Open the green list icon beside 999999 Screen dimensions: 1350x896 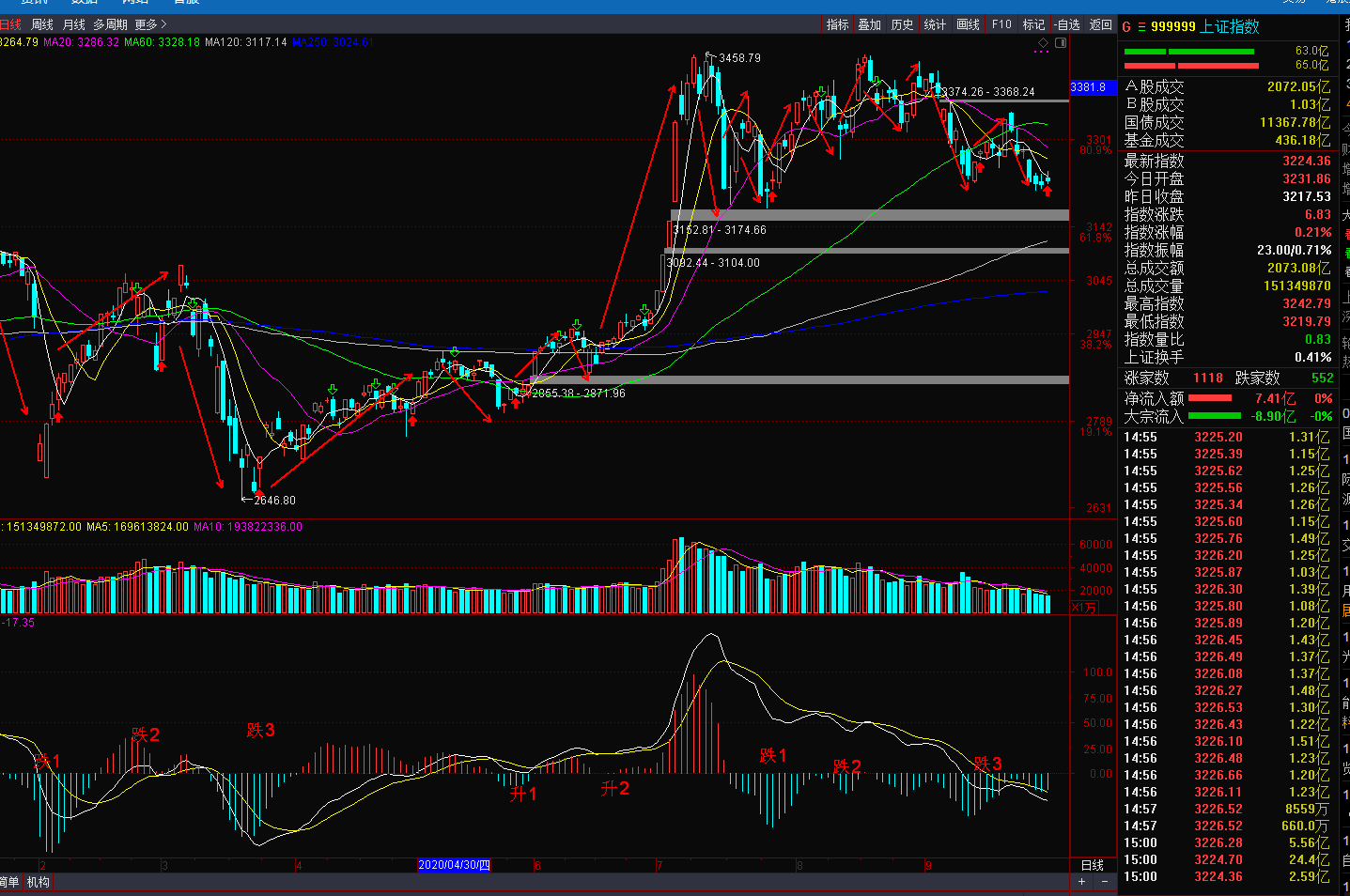coord(1141,27)
